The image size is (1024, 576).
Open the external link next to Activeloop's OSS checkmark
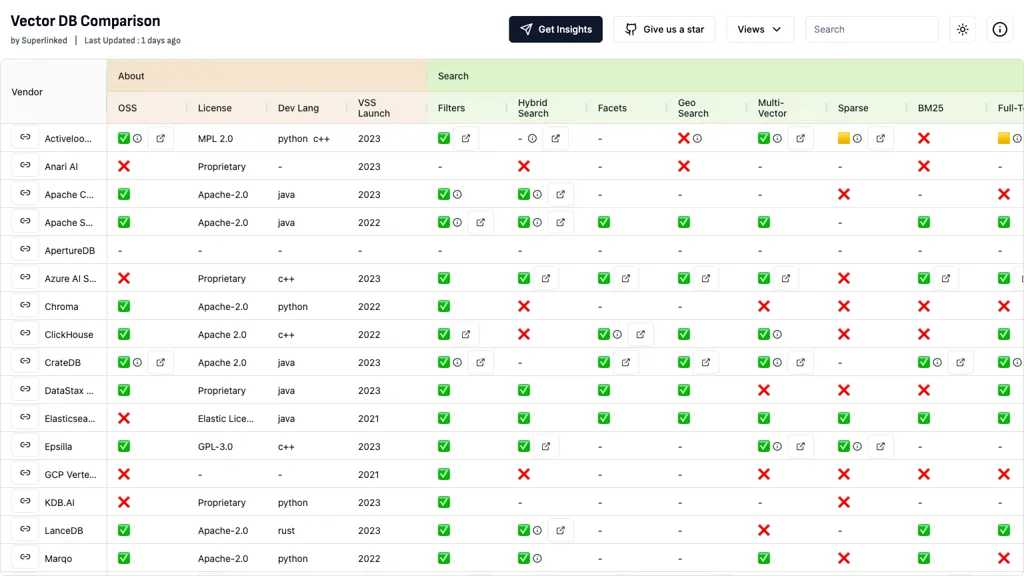point(162,138)
